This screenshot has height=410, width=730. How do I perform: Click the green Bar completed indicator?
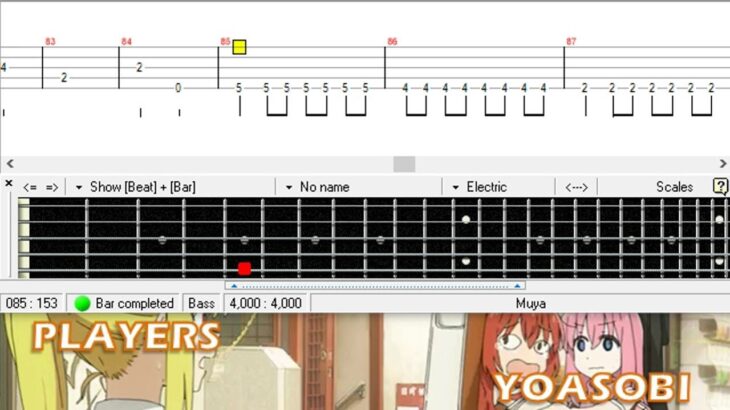[x=82, y=303]
